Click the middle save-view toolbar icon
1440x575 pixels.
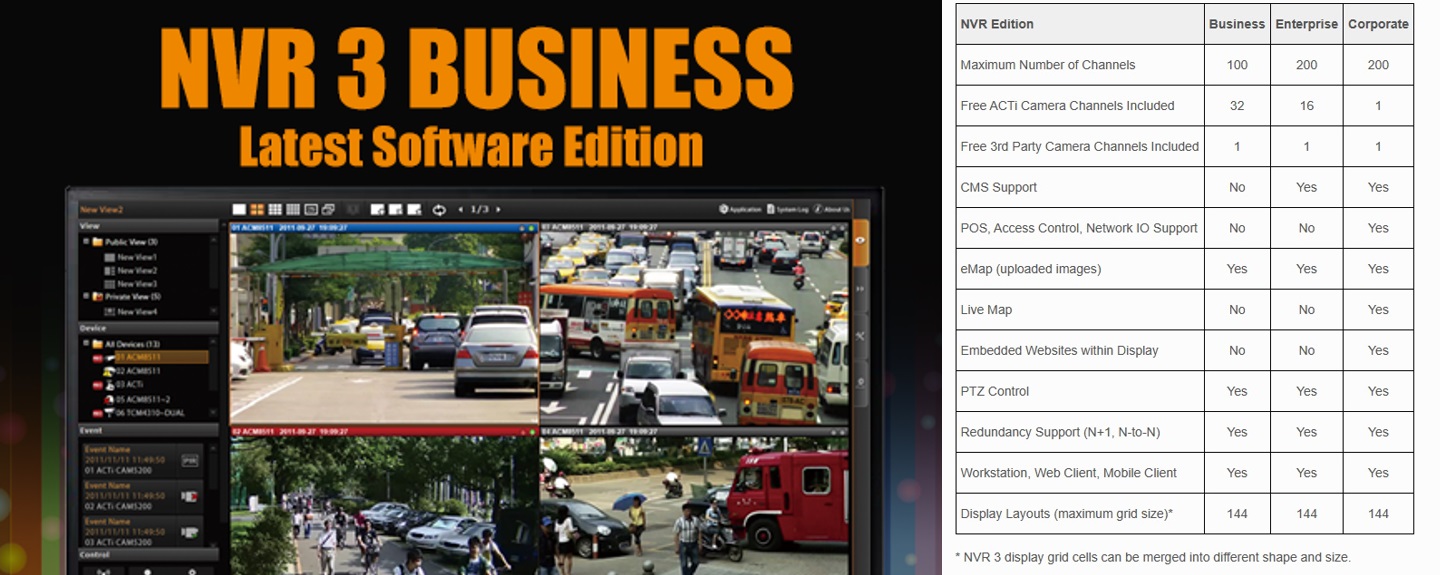396,209
